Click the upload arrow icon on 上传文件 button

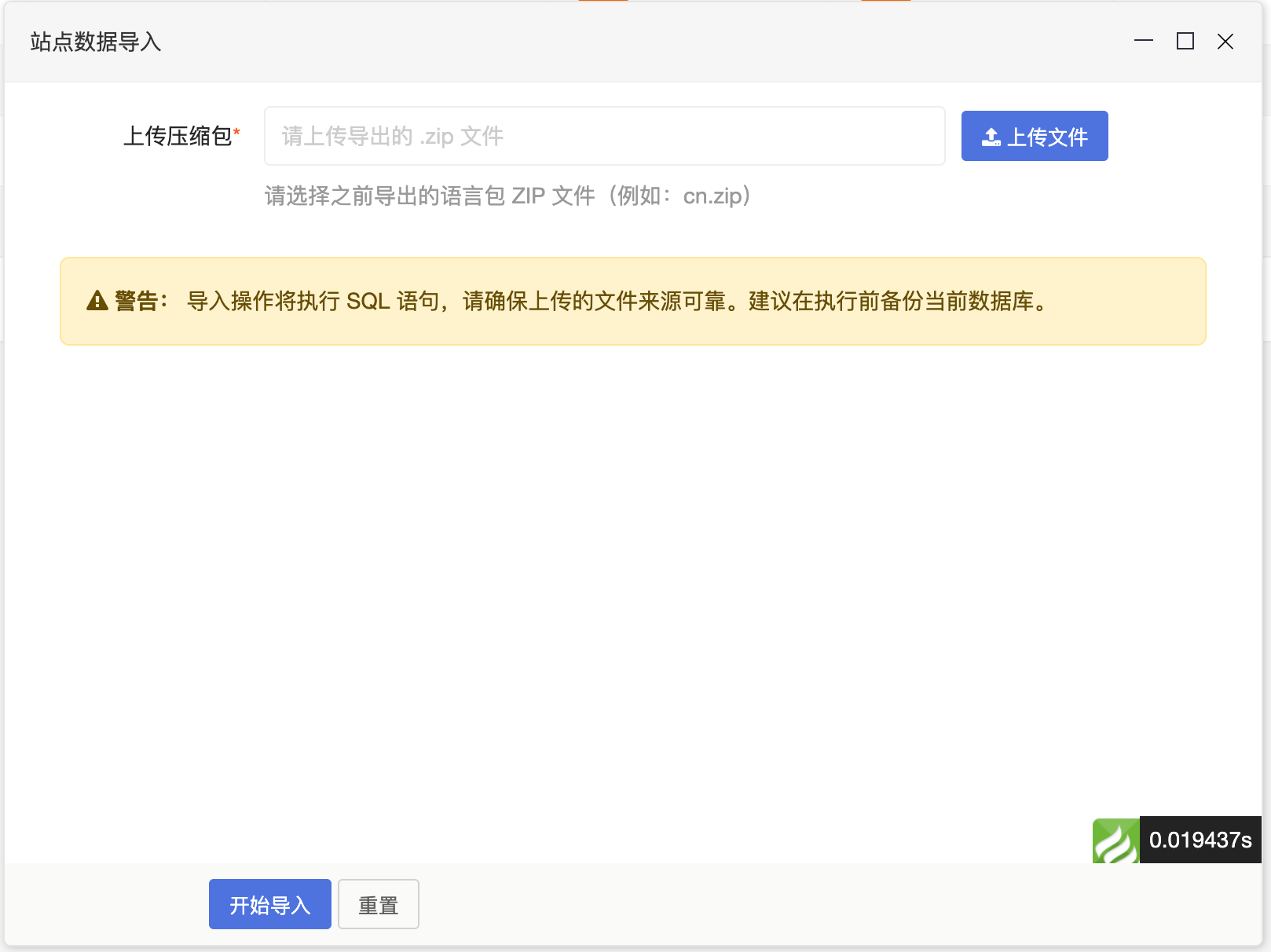click(991, 135)
